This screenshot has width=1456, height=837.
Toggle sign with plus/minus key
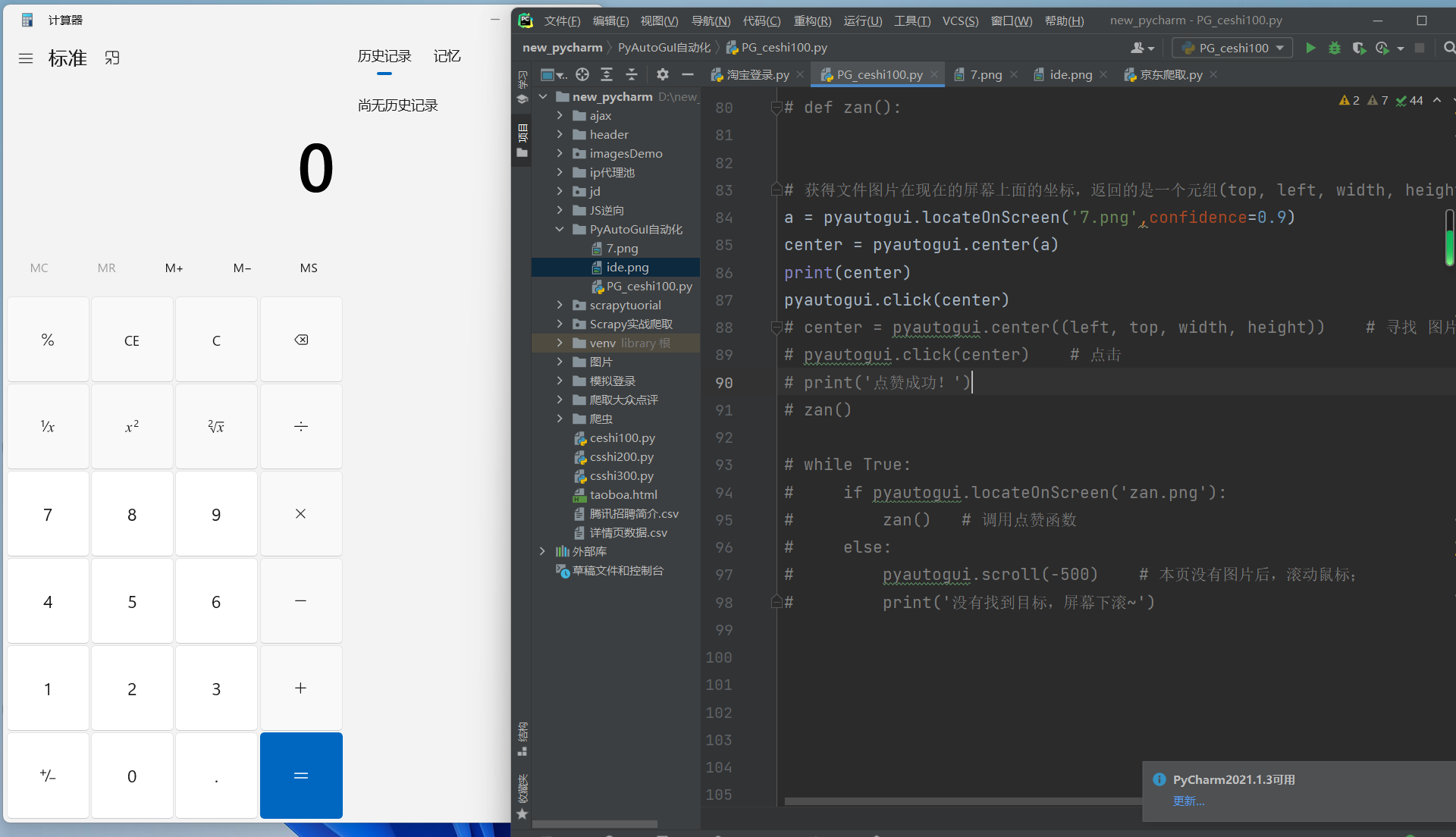48,776
